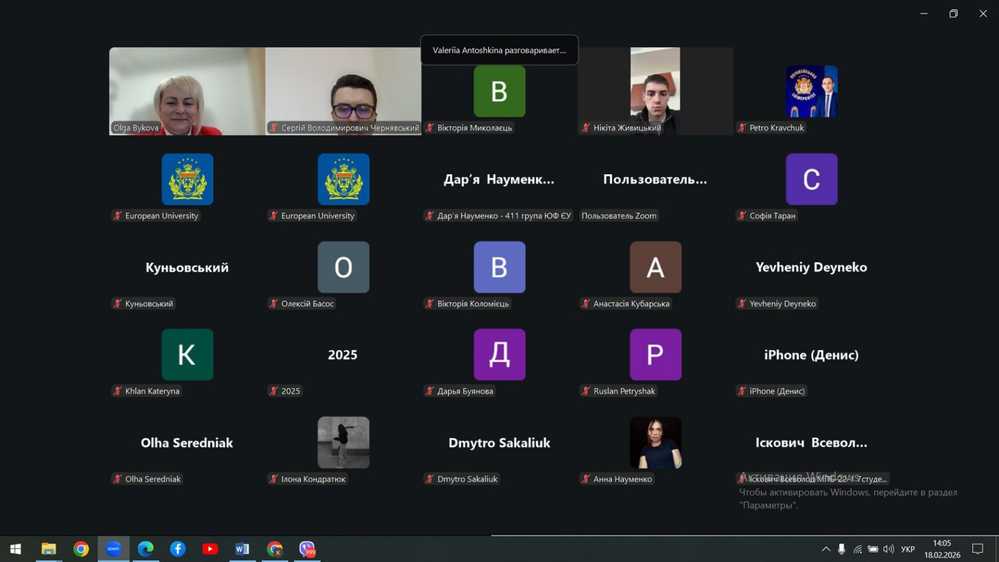999x562 pixels.
Task: Select the large 'Дар'я Науменк...' tile name
Action: tap(499, 180)
